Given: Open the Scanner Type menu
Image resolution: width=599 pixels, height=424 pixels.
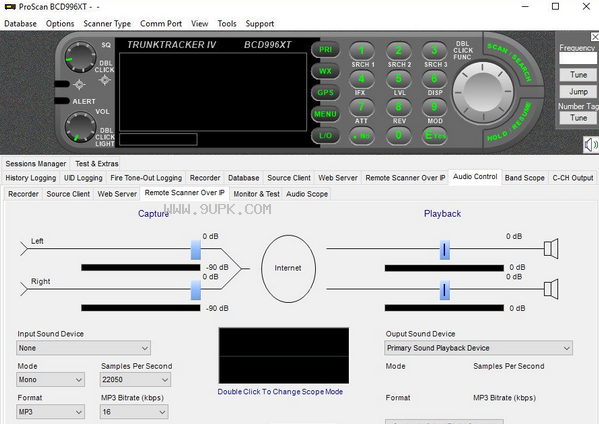Looking at the screenshot, I should pyautogui.click(x=107, y=24).
